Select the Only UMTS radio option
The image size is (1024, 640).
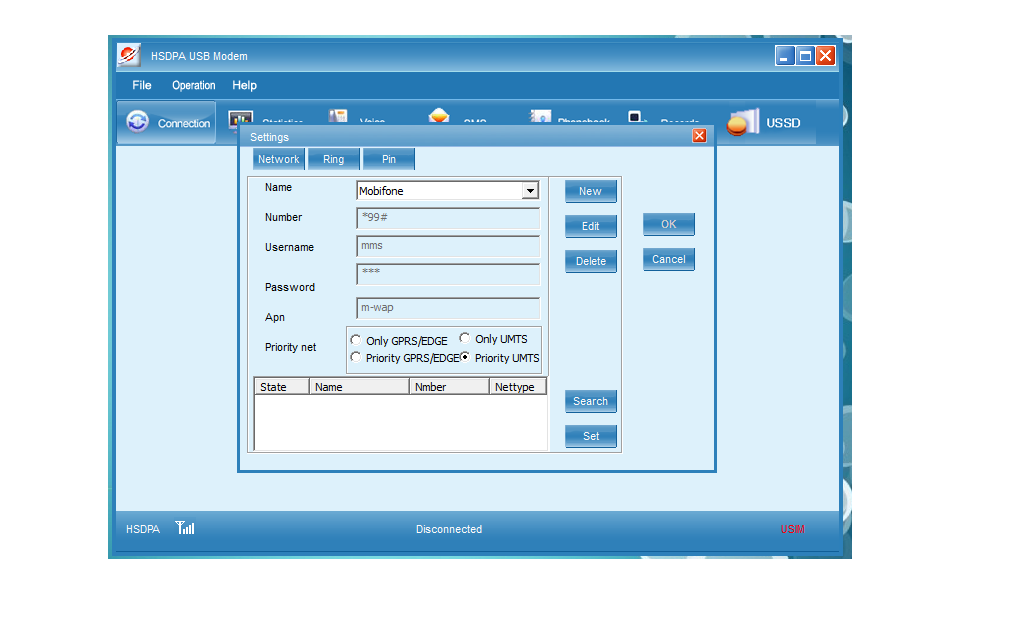pyautogui.click(x=465, y=339)
